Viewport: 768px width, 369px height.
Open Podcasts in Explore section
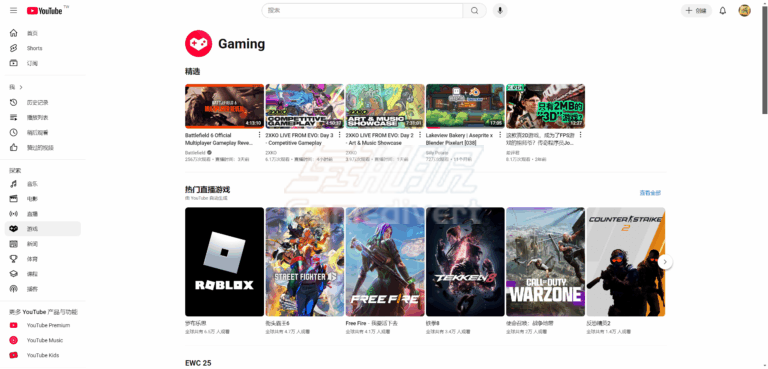(x=43, y=289)
